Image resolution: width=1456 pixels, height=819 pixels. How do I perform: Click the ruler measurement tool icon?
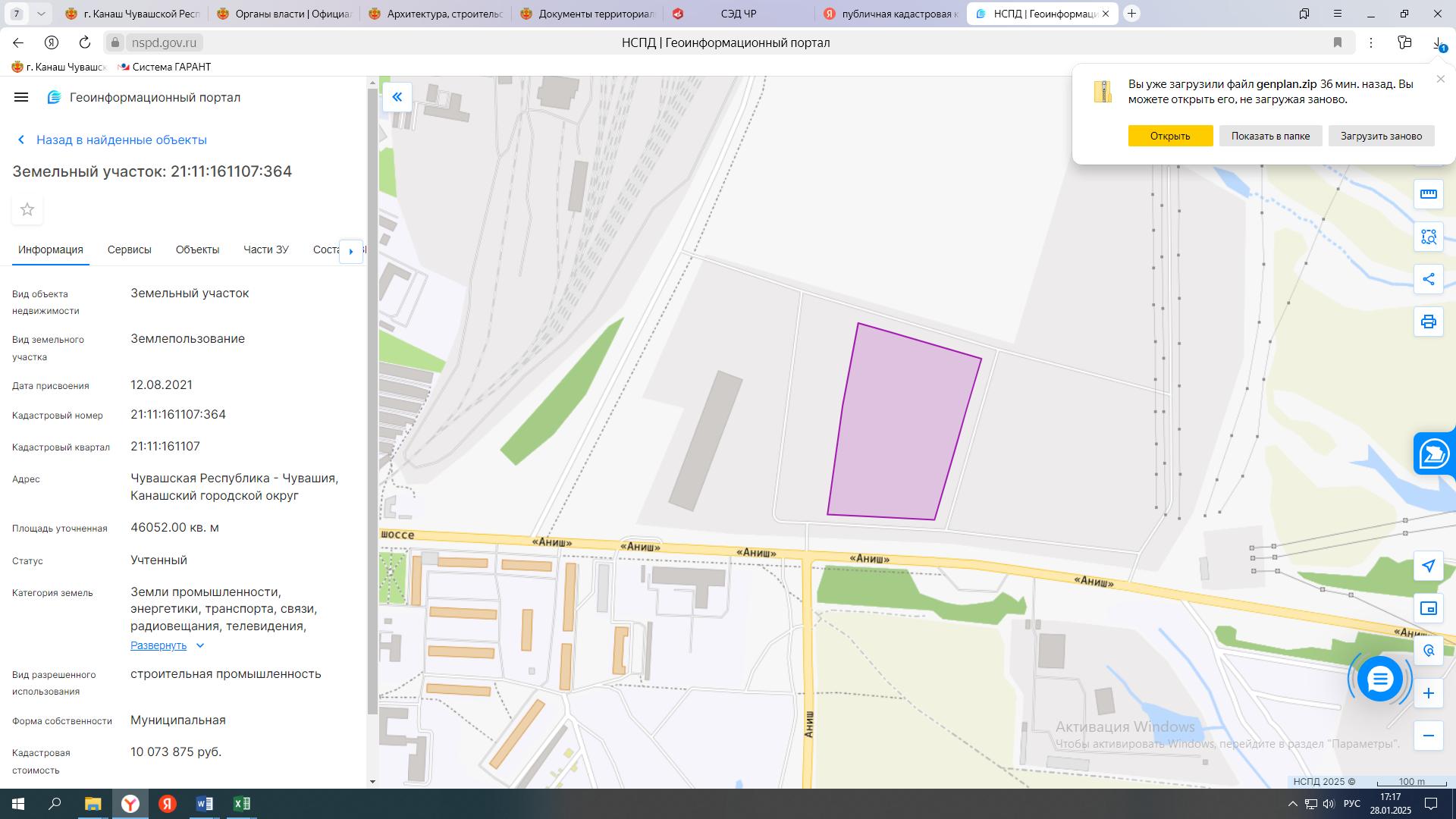tap(1428, 194)
